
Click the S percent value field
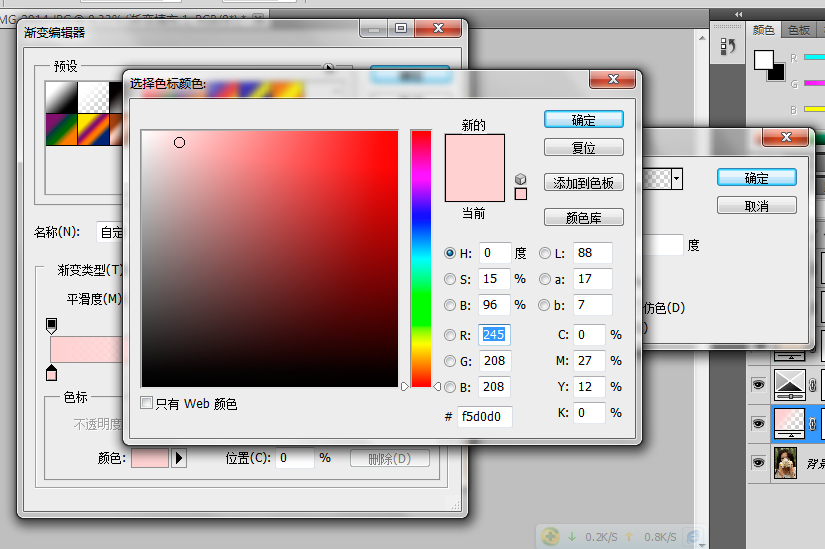(x=494, y=279)
